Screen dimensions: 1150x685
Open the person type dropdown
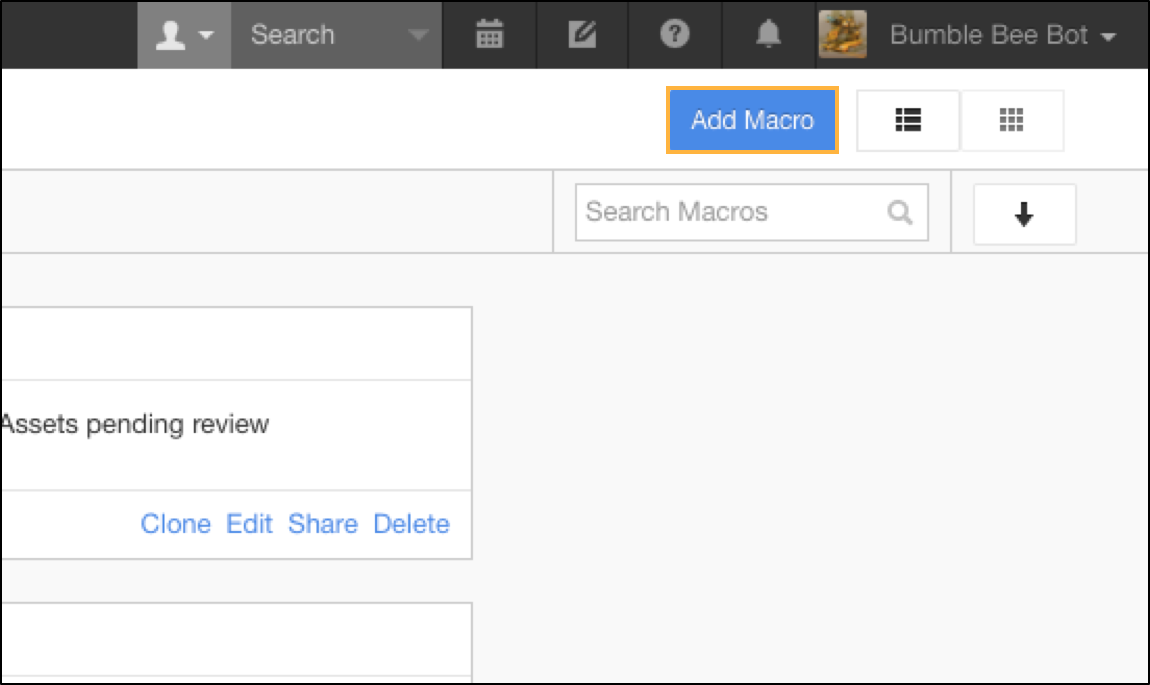coord(184,34)
